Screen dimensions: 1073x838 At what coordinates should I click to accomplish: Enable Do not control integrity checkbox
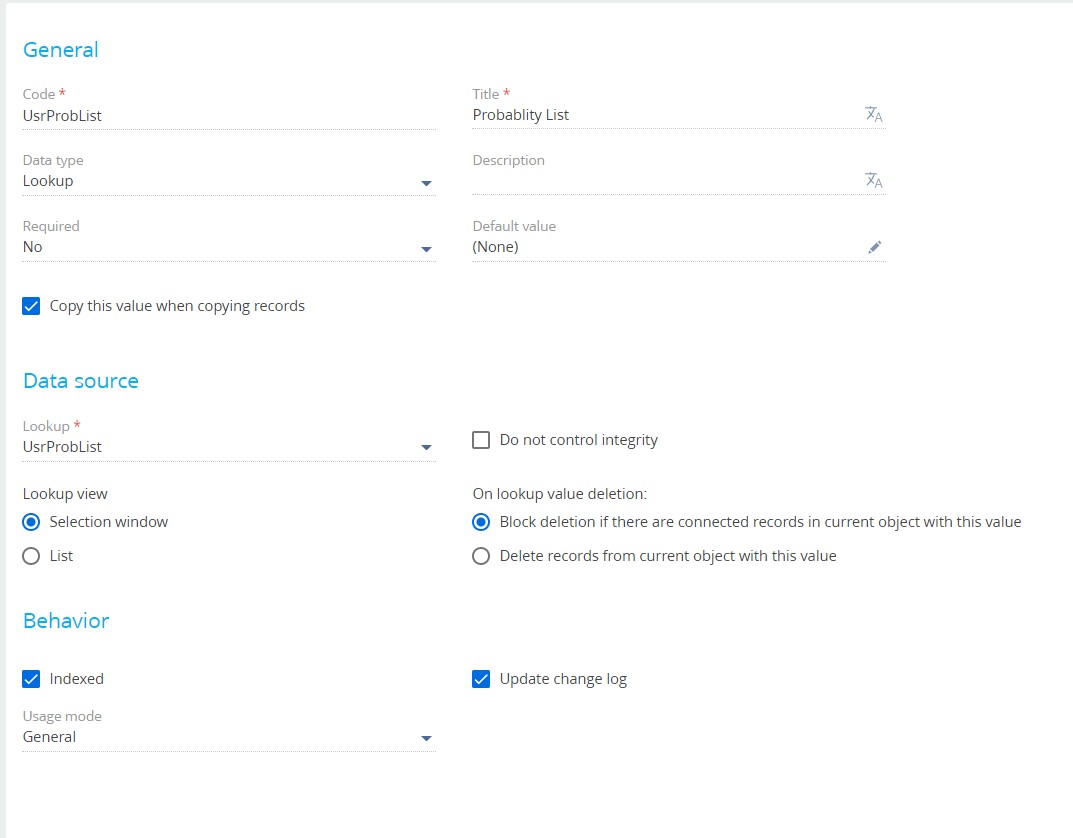coord(481,440)
